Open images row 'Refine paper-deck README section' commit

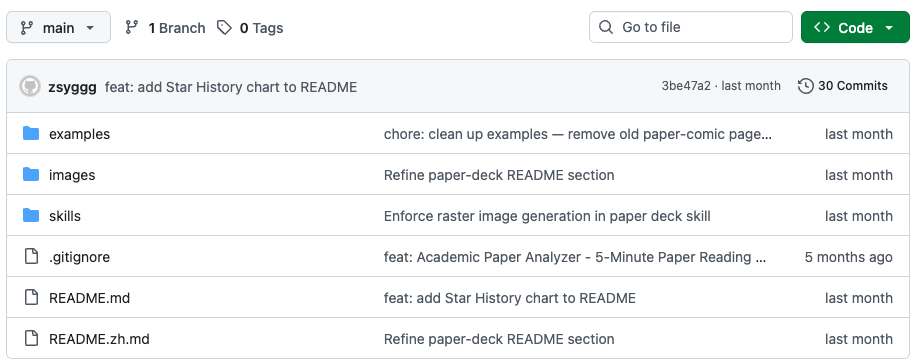coord(499,175)
